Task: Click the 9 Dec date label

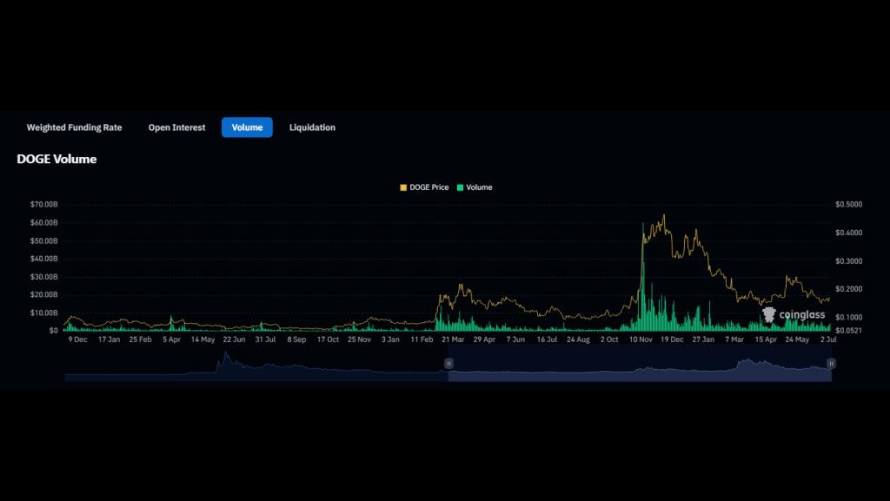Action: (78, 339)
